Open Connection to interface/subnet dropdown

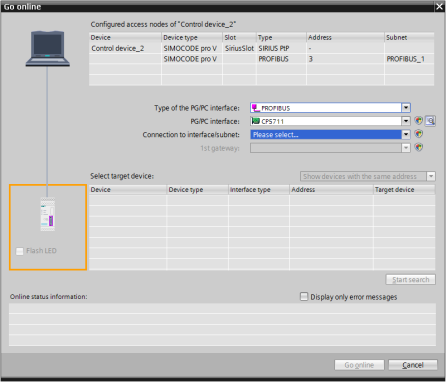406,134
